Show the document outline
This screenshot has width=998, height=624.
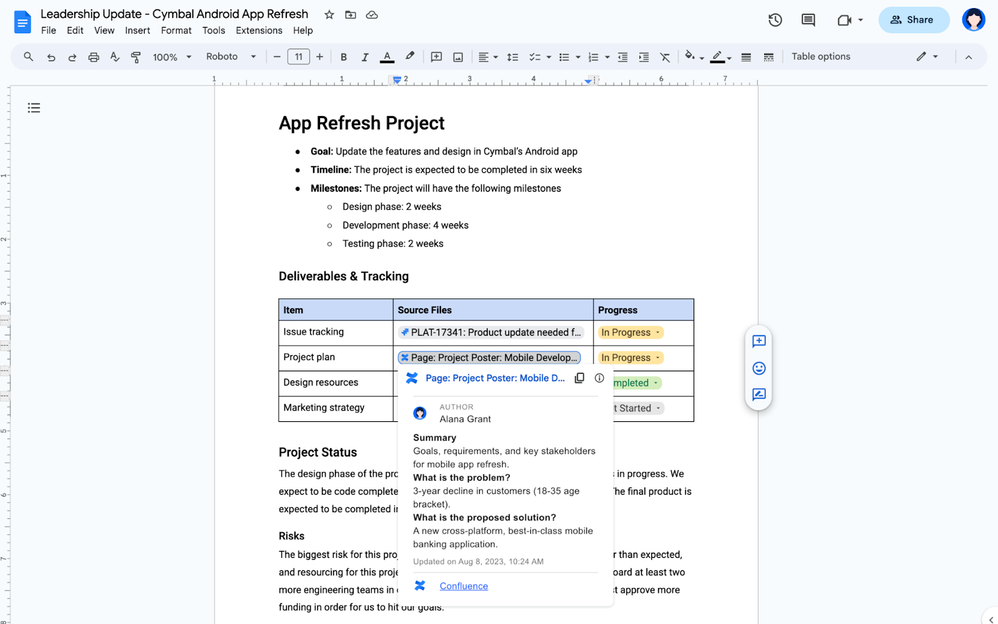point(34,108)
